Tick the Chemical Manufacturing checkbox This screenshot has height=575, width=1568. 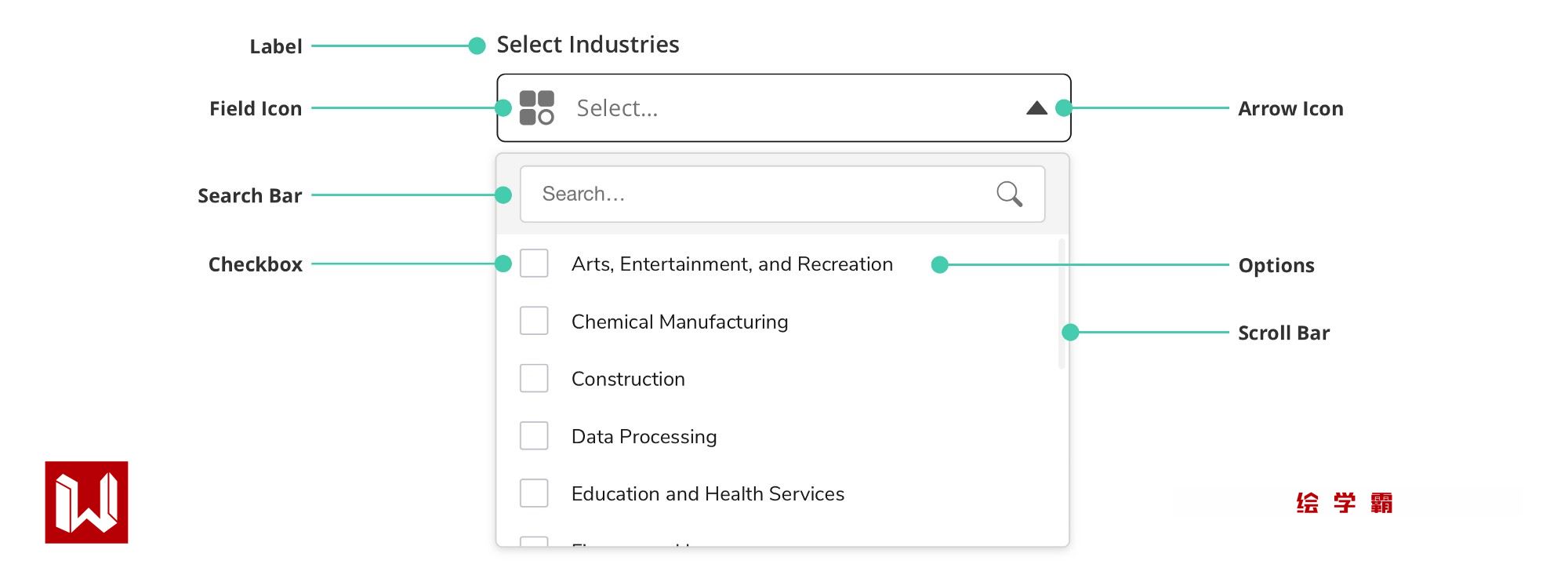(534, 321)
